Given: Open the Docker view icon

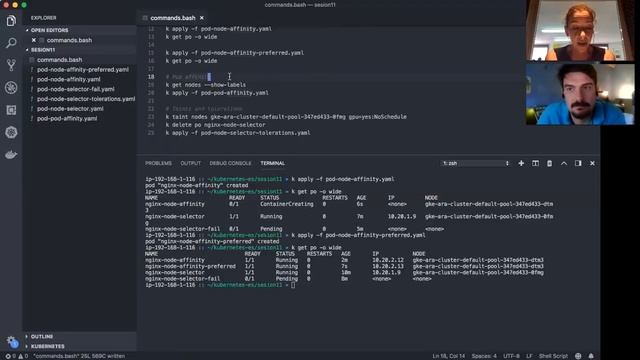Looking at the screenshot, I should click(x=11, y=155).
